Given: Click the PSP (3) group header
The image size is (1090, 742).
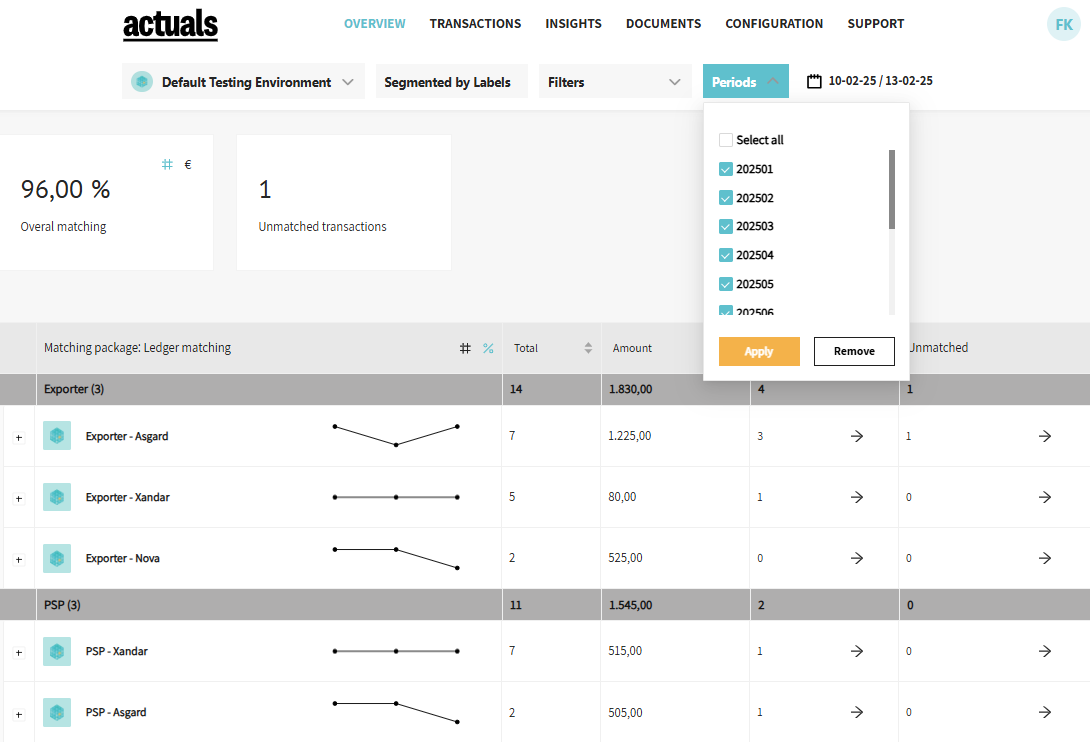Looking at the screenshot, I should [63, 605].
